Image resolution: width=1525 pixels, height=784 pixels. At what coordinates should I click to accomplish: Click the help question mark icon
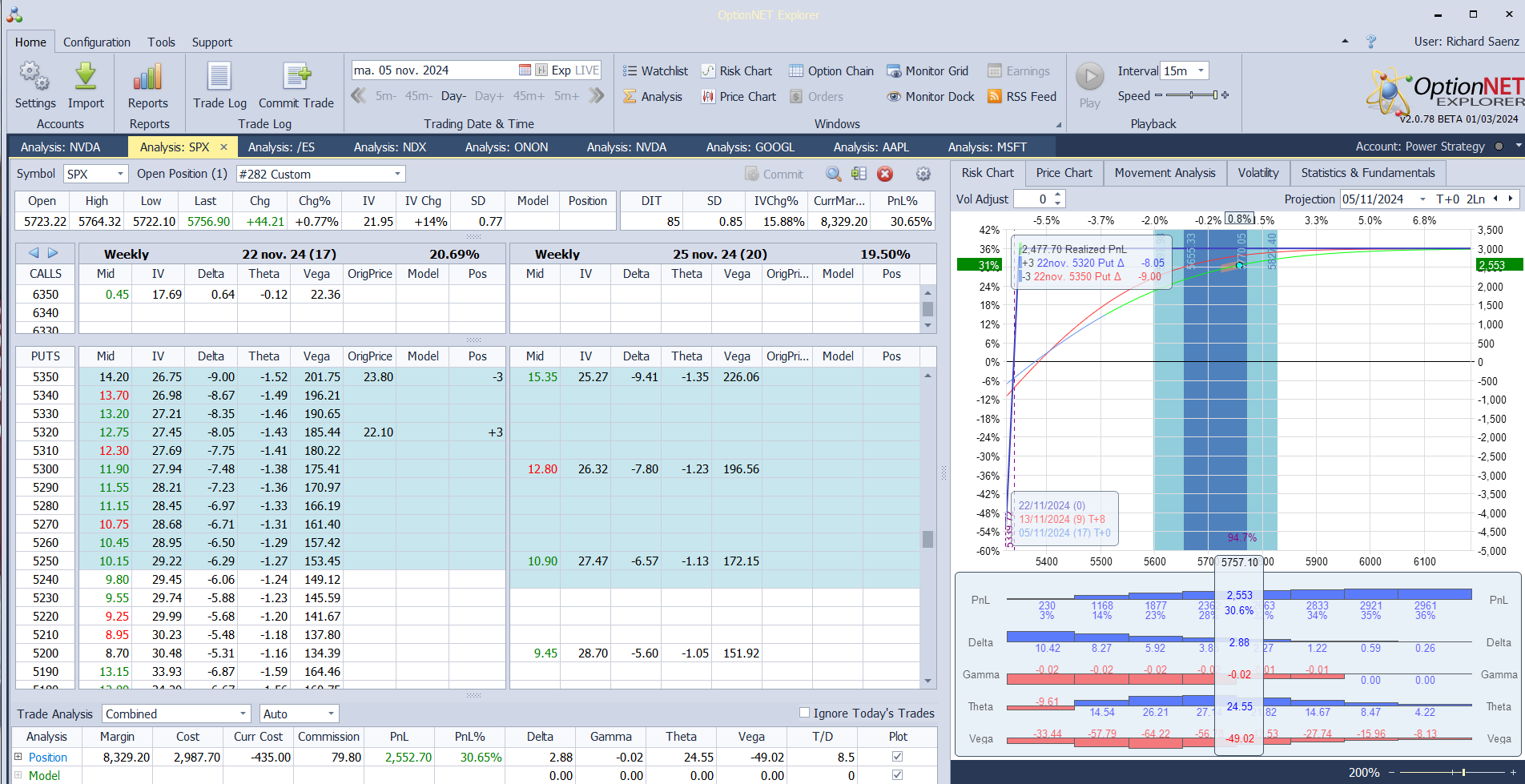click(1371, 42)
